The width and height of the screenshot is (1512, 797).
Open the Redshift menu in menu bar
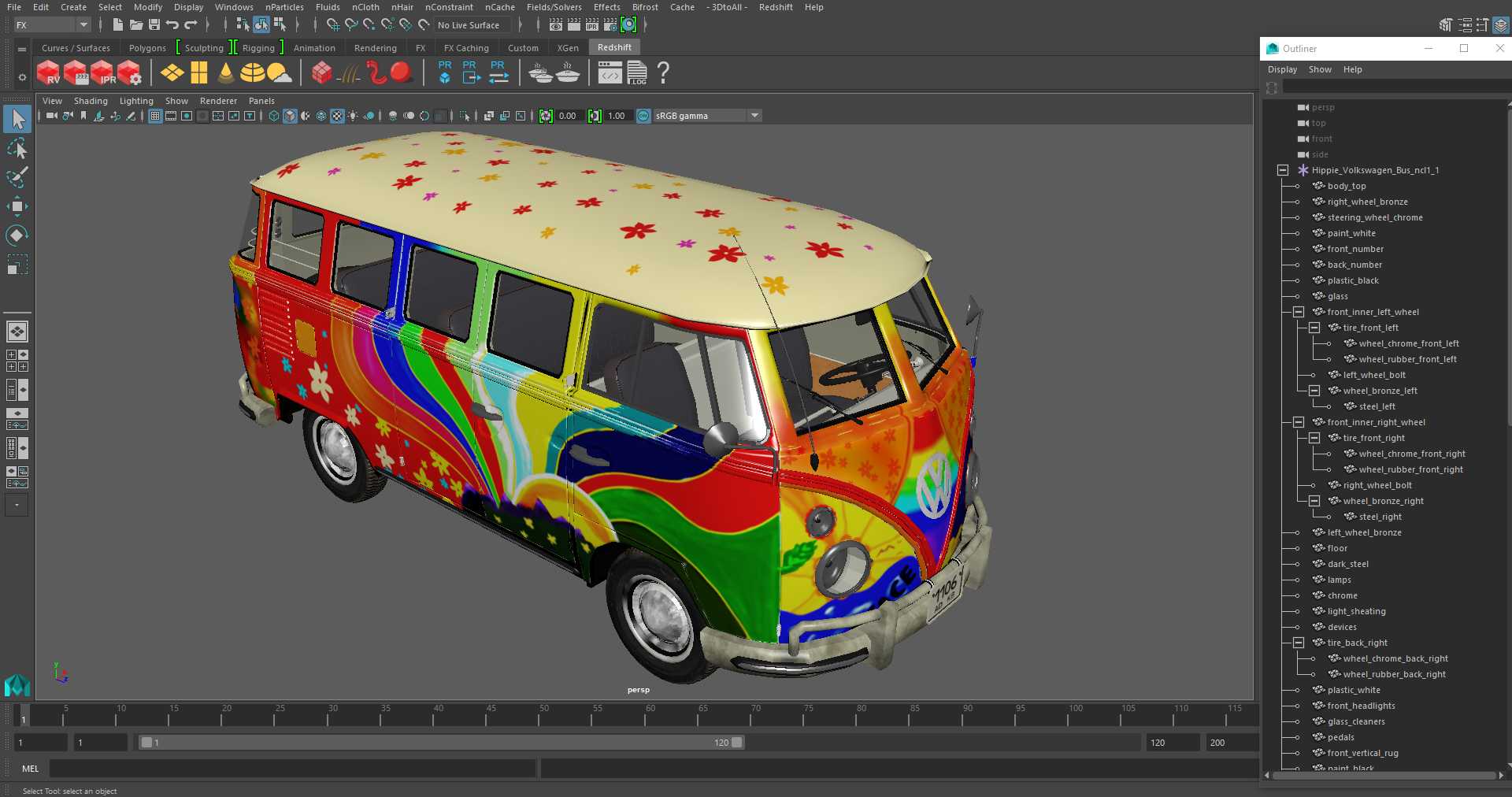pyautogui.click(x=776, y=7)
